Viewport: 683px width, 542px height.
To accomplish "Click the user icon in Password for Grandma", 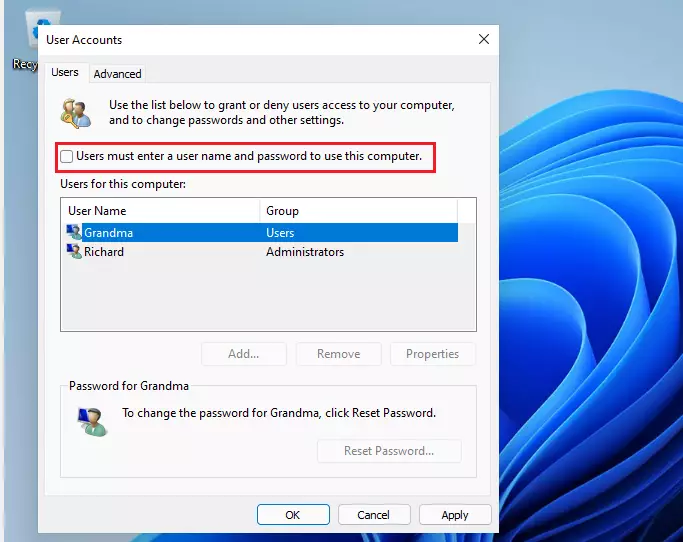I will click(x=91, y=422).
